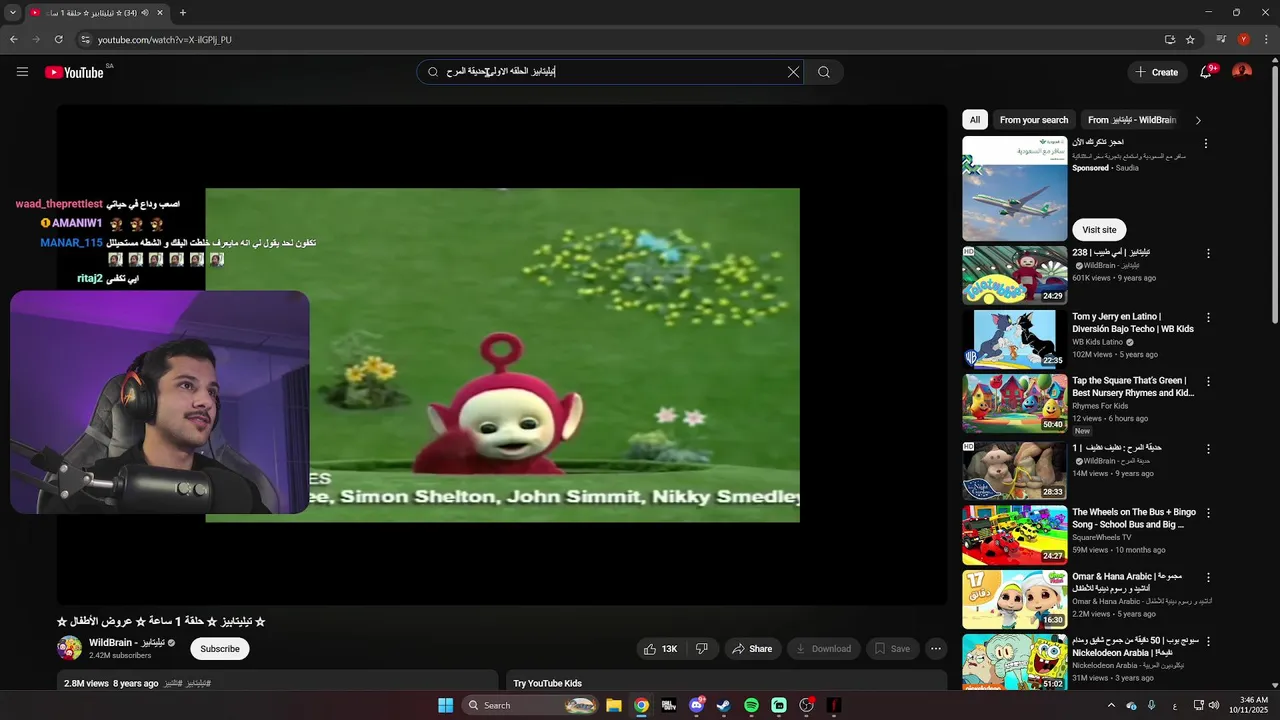Dislike the video with thumbs-down

coord(702,649)
